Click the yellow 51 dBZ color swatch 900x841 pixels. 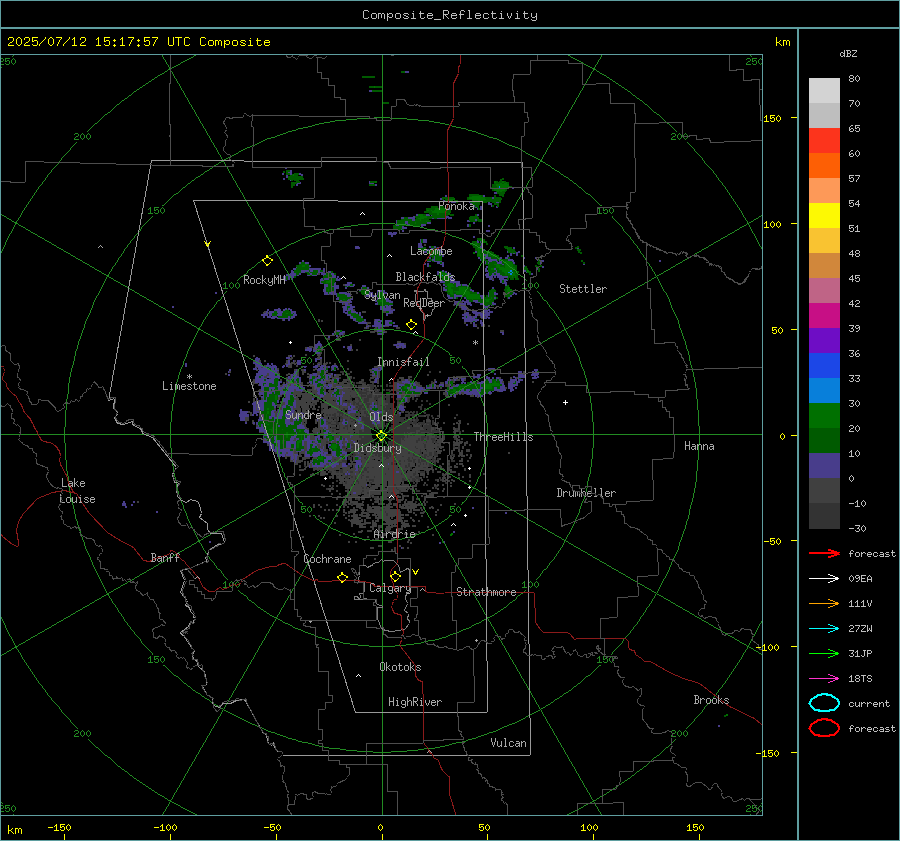tap(824, 215)
